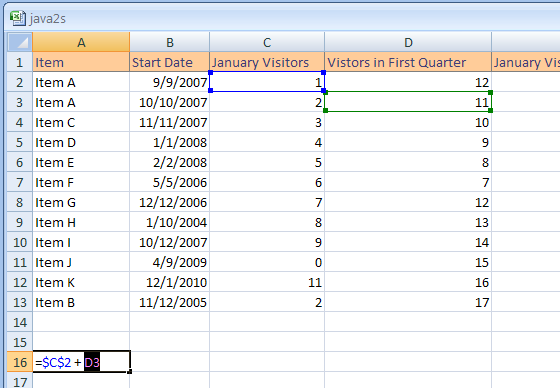Click the date cell '11/12/2005'

[170, 303]
